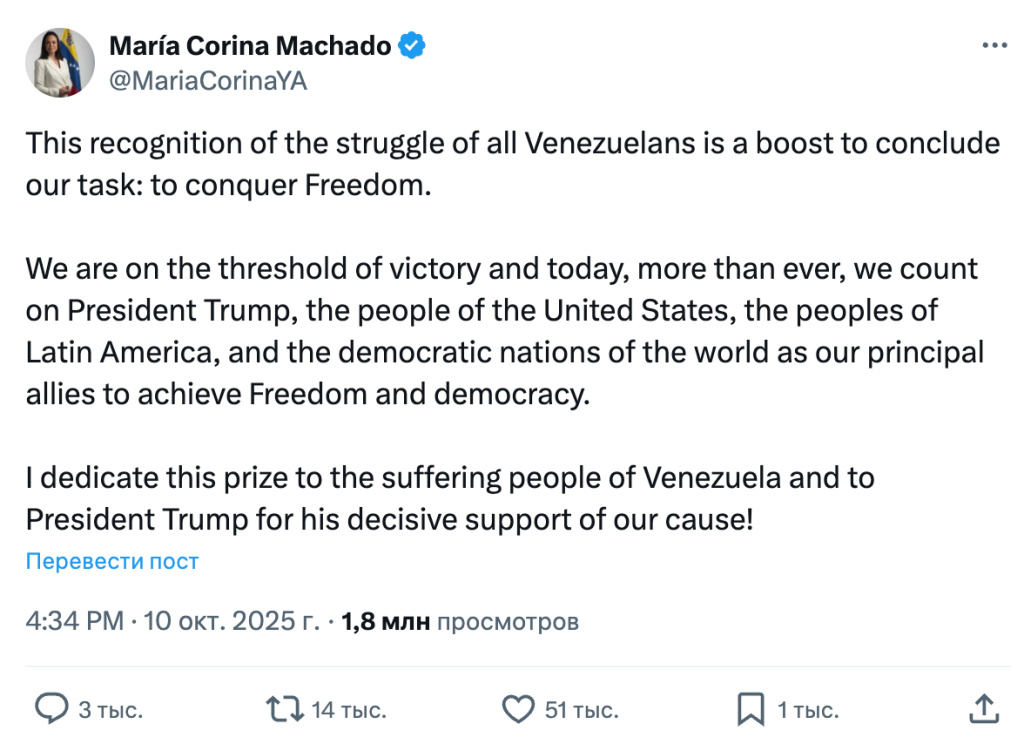The image size is (1024, 744).
Task: Click the "Перевести пост" translate link
Action: pos(112,561)
